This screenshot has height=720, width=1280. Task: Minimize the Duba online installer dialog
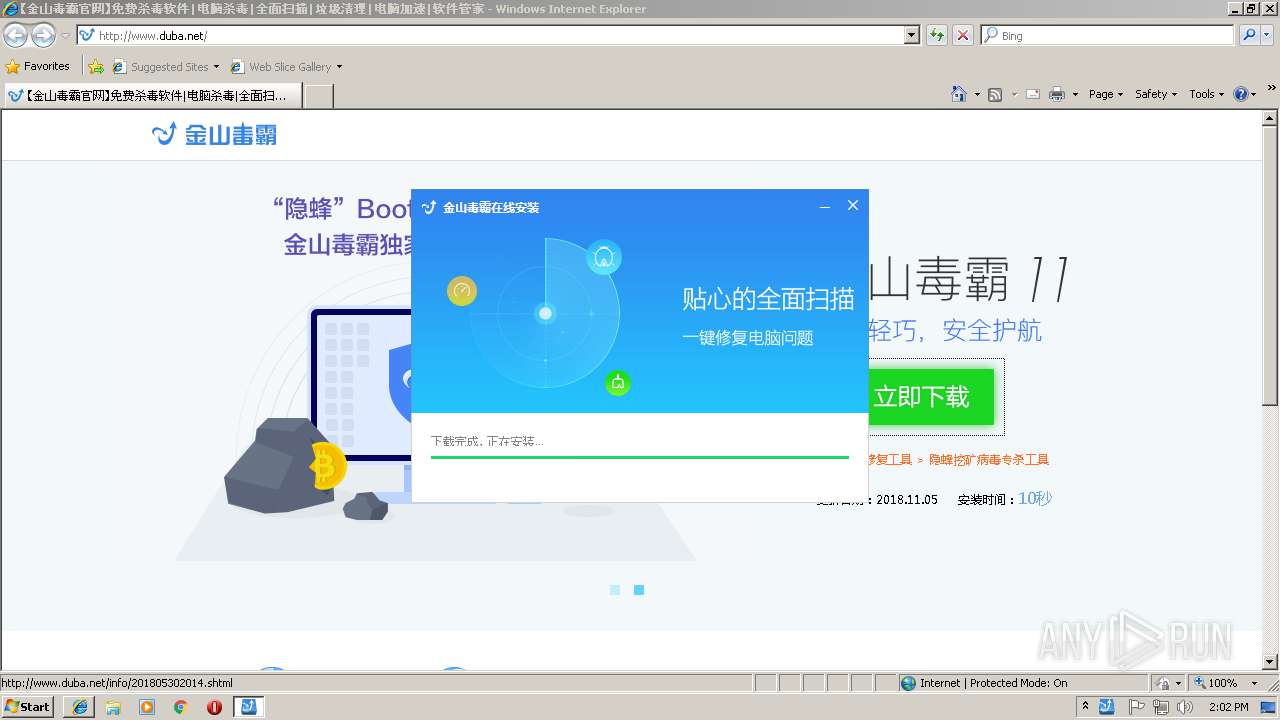pos(825,206)
